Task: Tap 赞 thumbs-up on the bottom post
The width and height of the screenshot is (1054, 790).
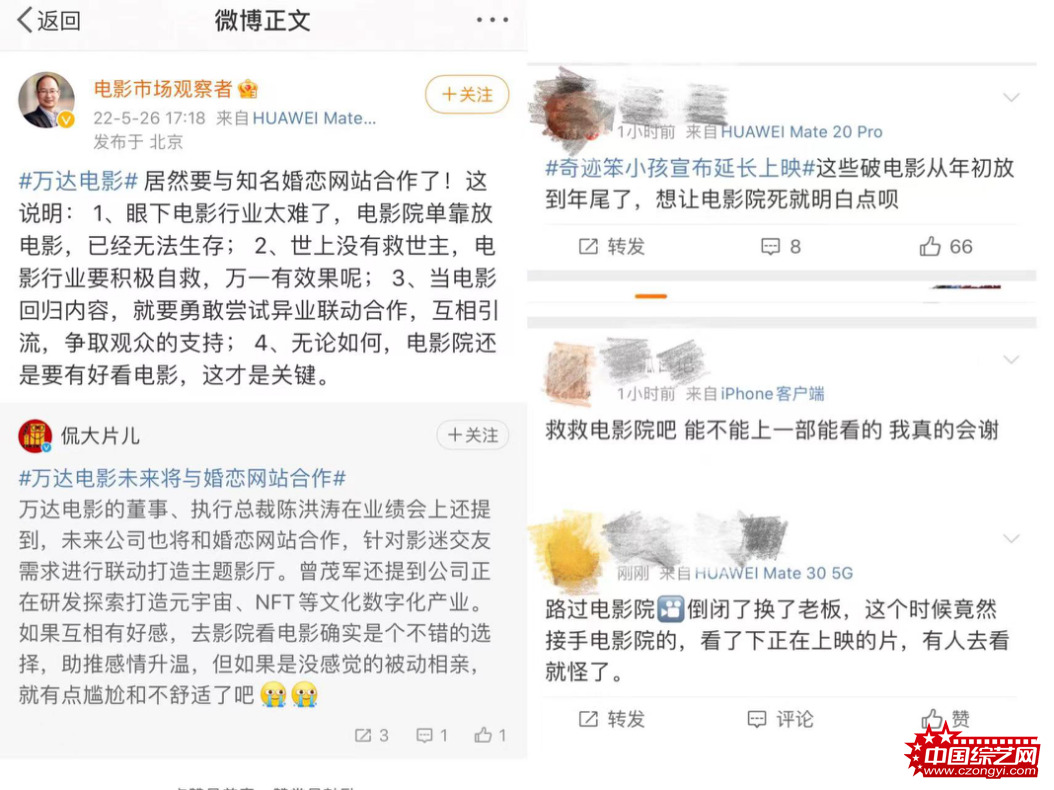Action: click(945, 719)
